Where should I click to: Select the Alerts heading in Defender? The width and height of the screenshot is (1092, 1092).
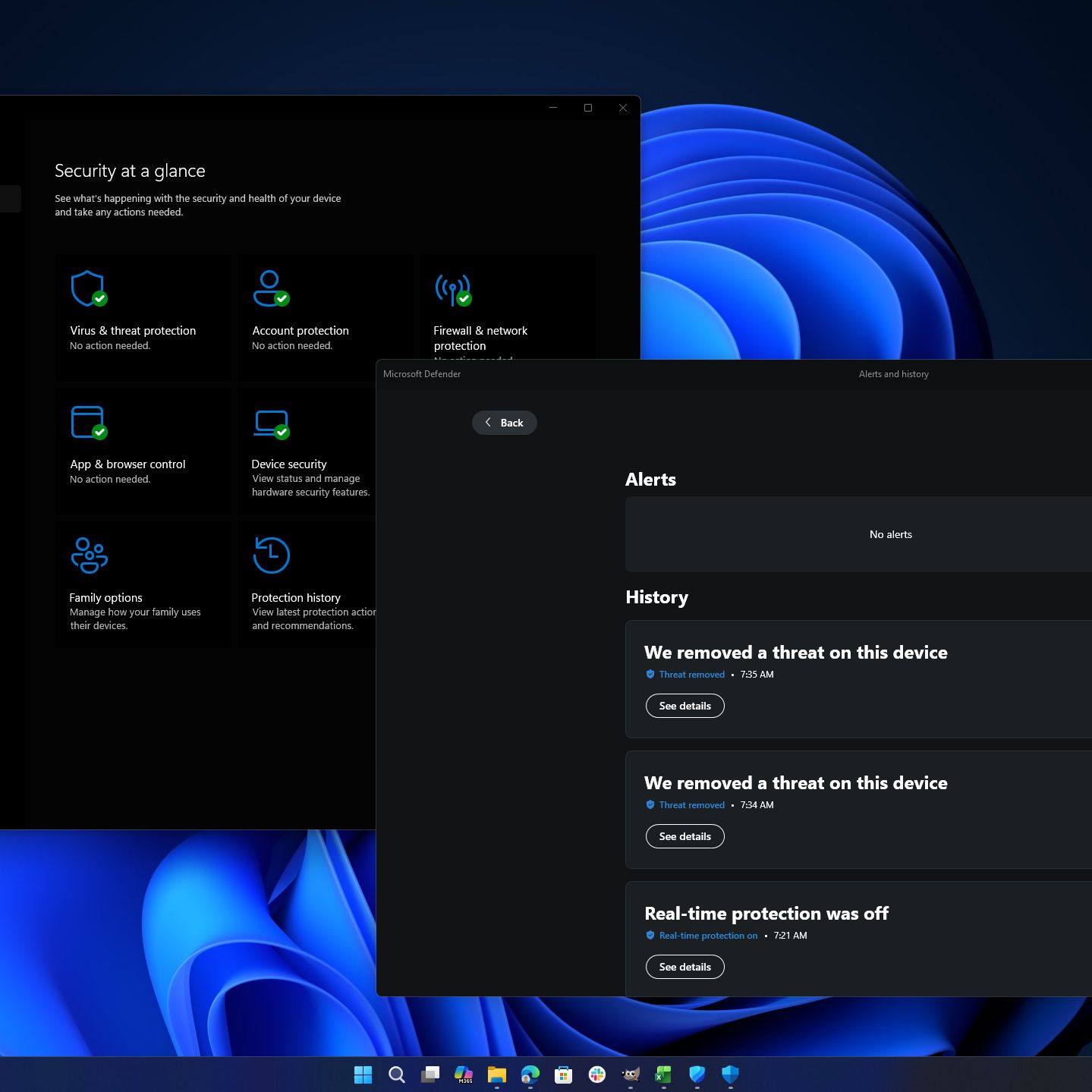pyautogui.click(x=650, y=480)
